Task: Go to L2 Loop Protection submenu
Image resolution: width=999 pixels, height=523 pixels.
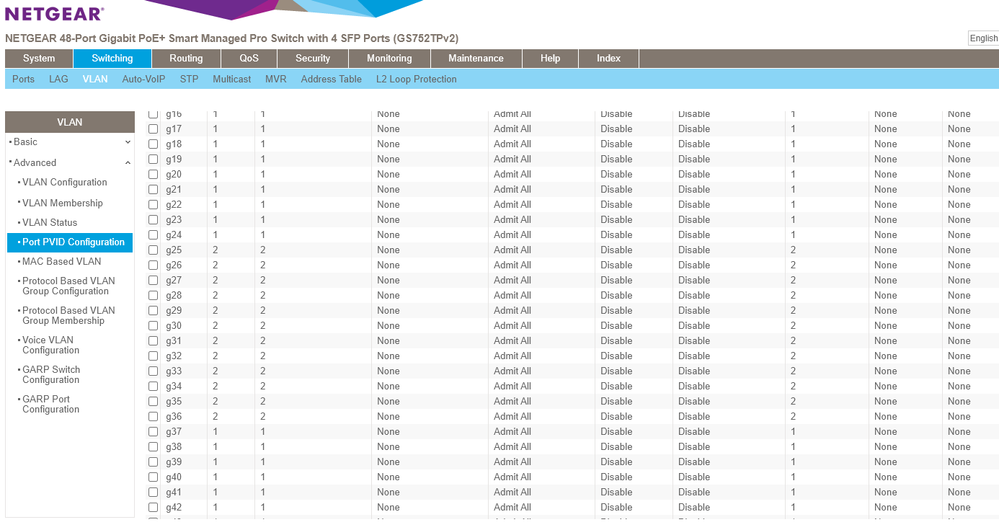Action: click(x=416, y=79)
